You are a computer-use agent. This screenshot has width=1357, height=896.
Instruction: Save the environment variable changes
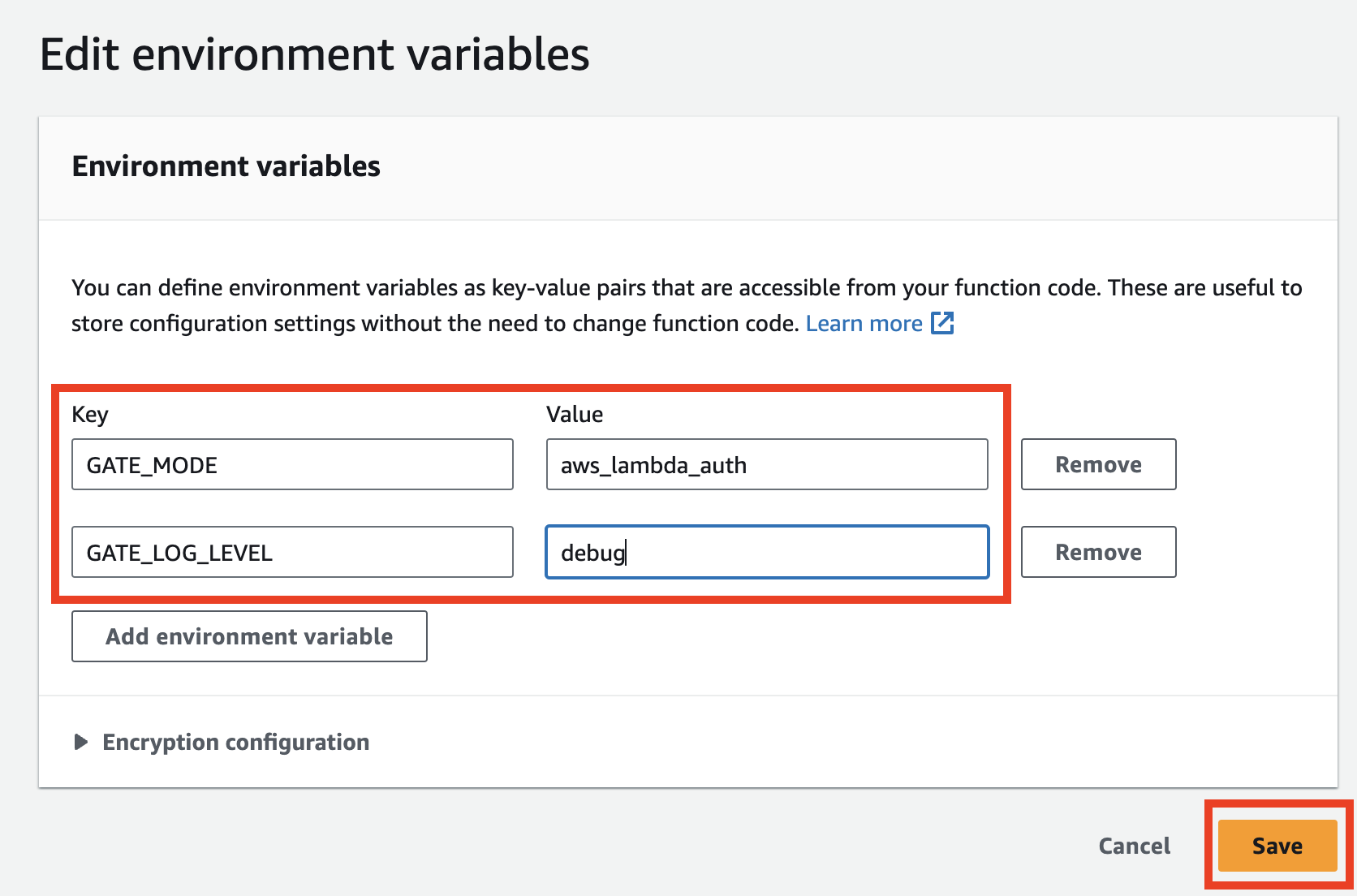click(x=1277, y=846)
